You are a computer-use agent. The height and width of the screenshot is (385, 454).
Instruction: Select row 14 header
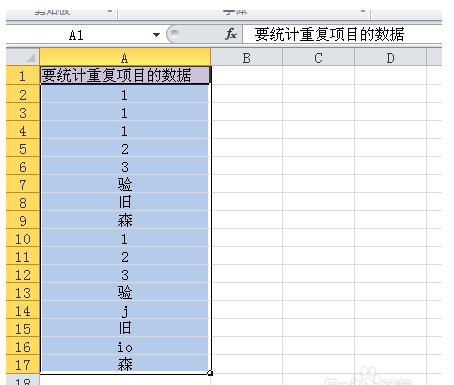point(23,310)
